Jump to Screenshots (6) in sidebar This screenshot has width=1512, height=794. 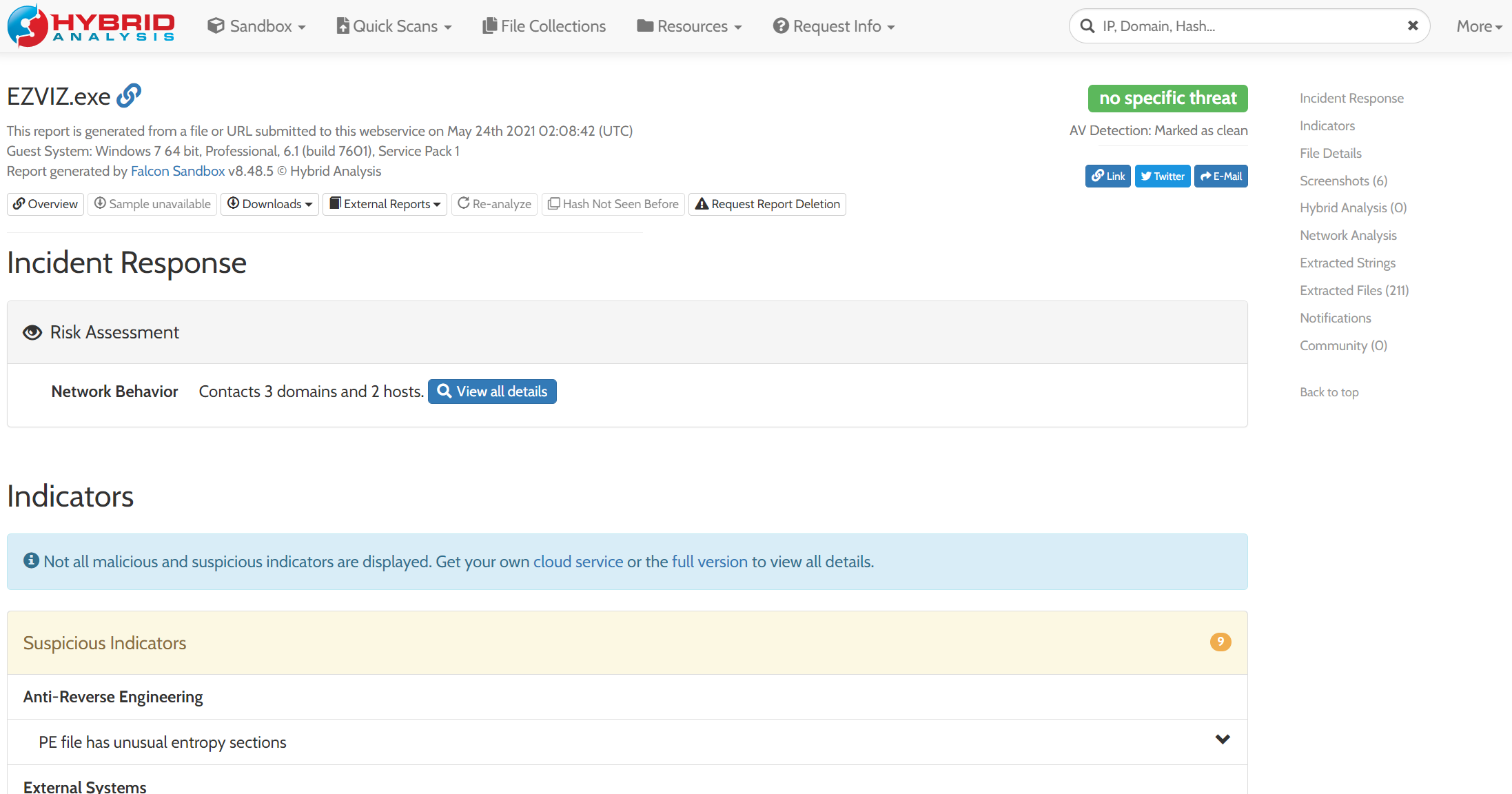point(1343,181)
